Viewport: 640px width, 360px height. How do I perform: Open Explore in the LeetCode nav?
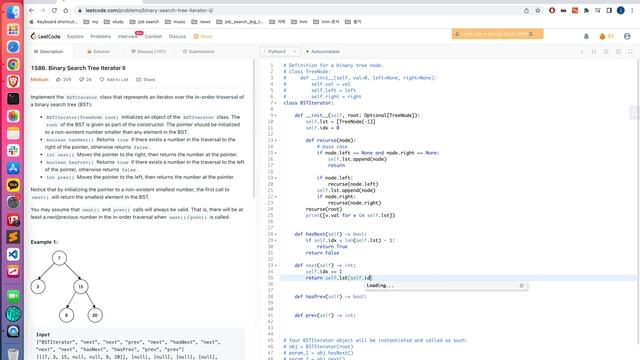click(75, 36)
